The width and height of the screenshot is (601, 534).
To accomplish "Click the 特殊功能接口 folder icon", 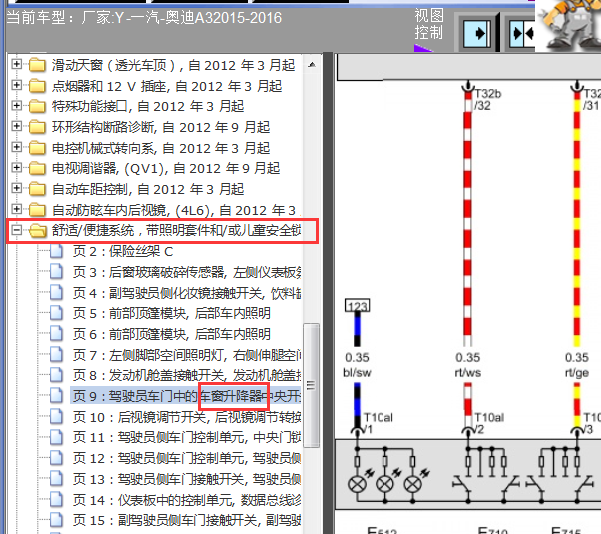I will [37, 106].
